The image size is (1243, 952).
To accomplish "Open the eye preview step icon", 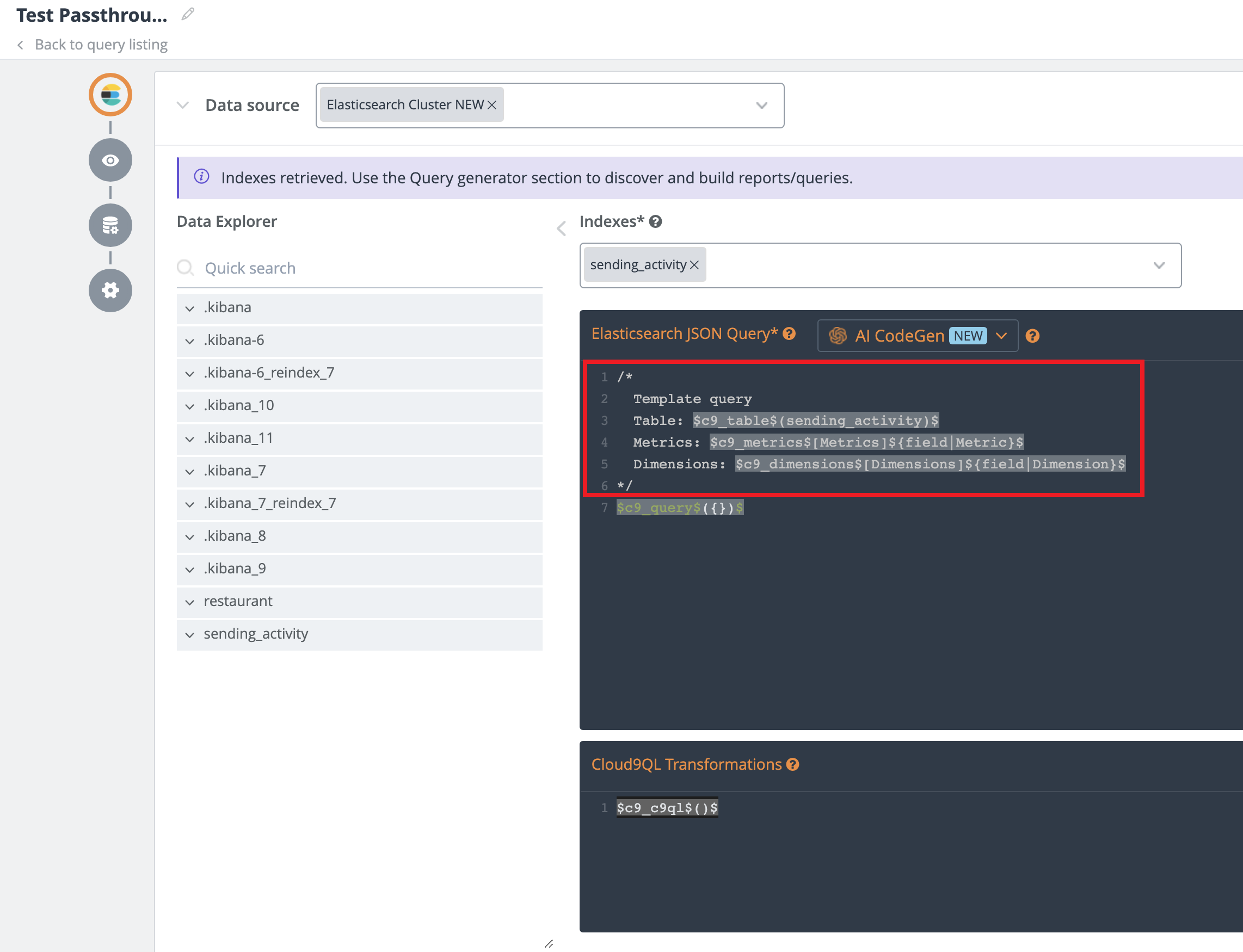I will (110, 160).
